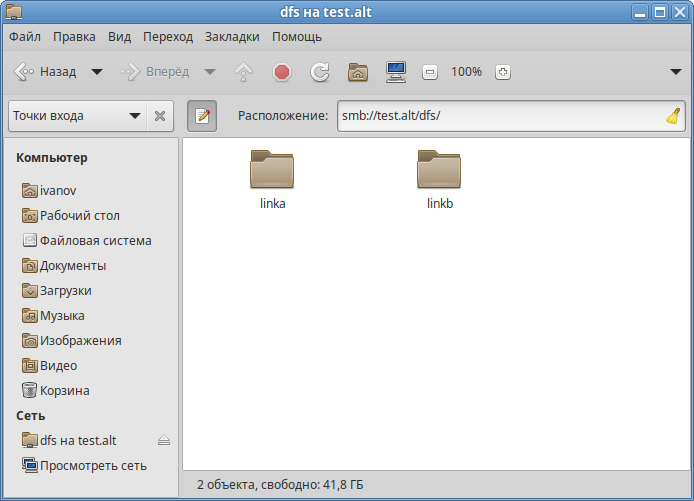Viewport: 694px width, 501px height.
Task: Toggle the text location edit button
Action: click(202, 116)
